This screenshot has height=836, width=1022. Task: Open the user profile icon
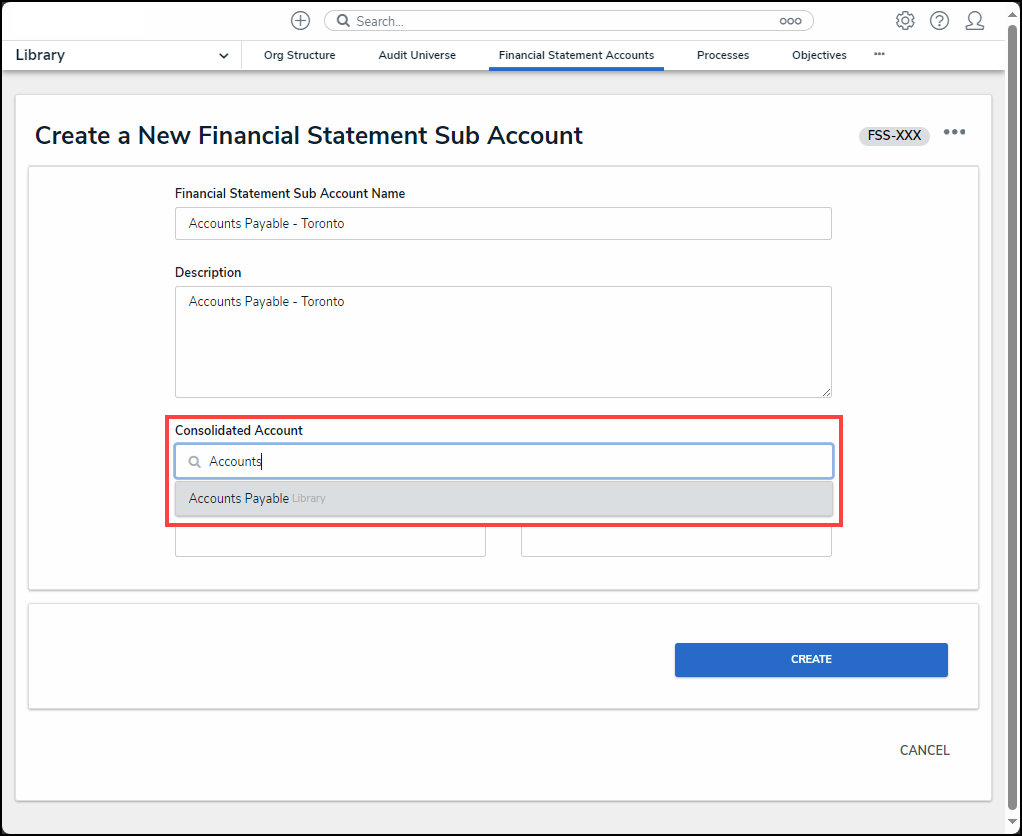974,21
